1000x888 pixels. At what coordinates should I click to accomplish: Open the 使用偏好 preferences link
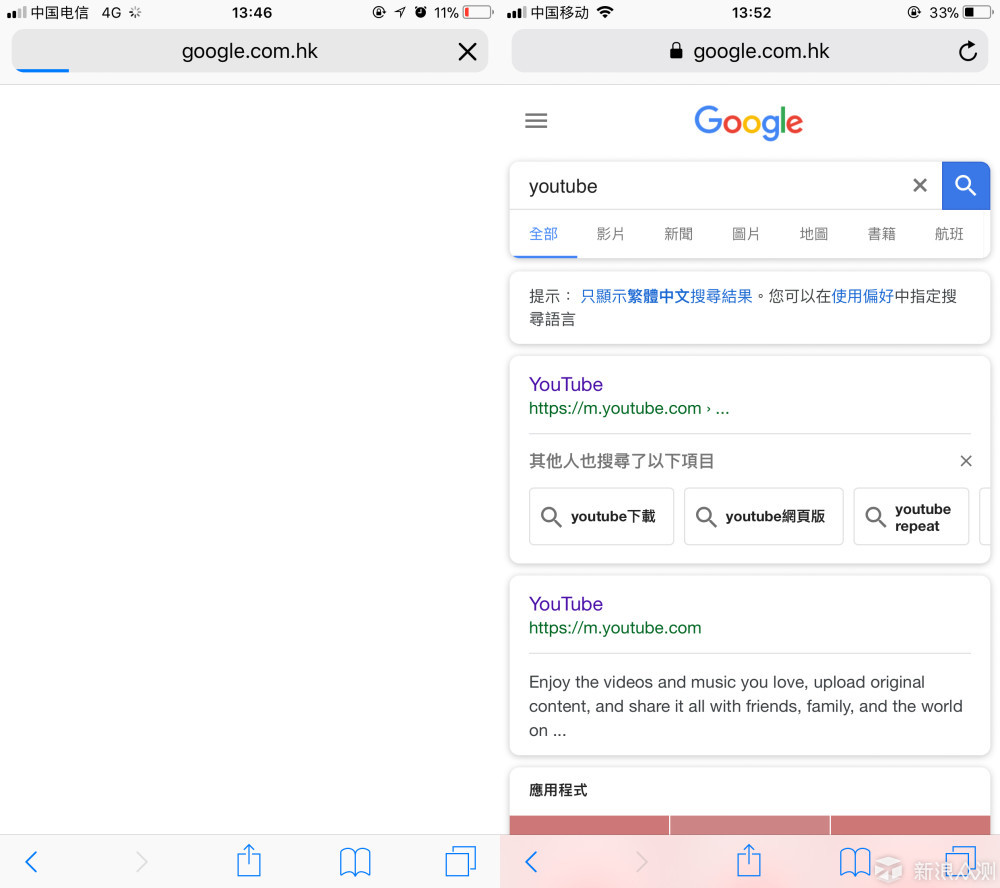point(862,296)
